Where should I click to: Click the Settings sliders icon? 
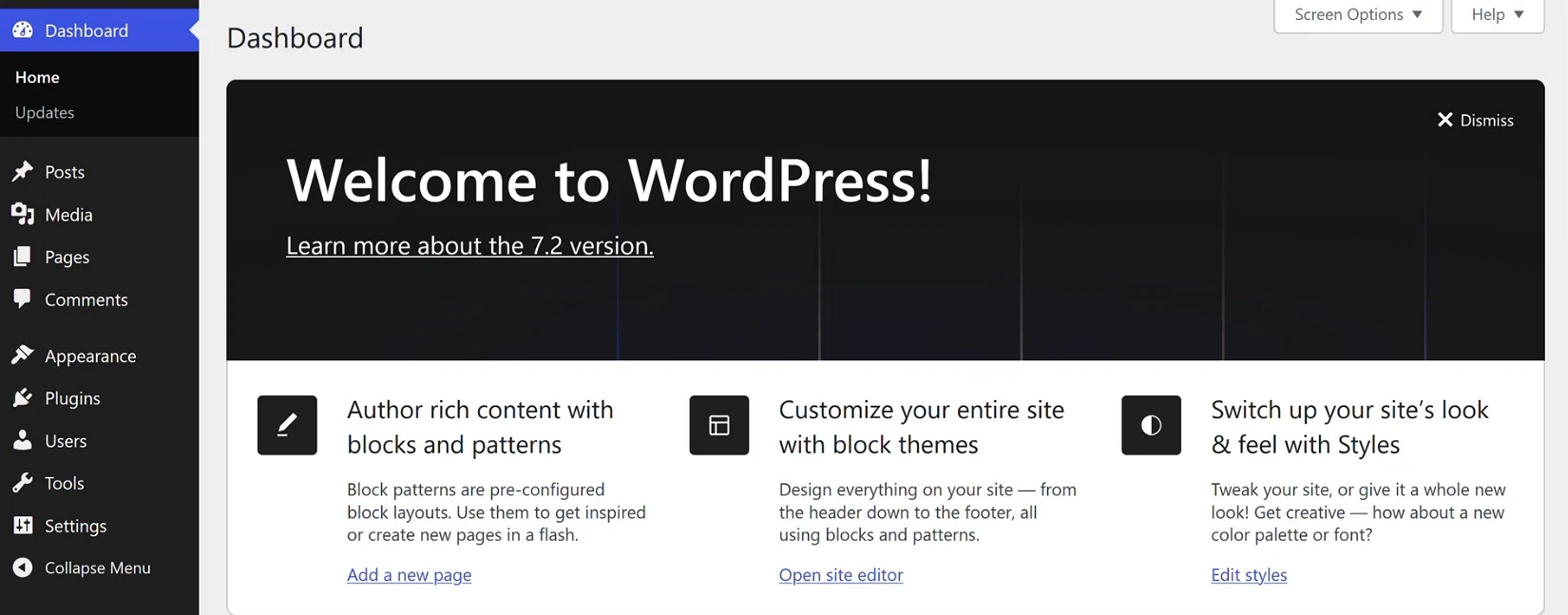(x=23, y=526)
